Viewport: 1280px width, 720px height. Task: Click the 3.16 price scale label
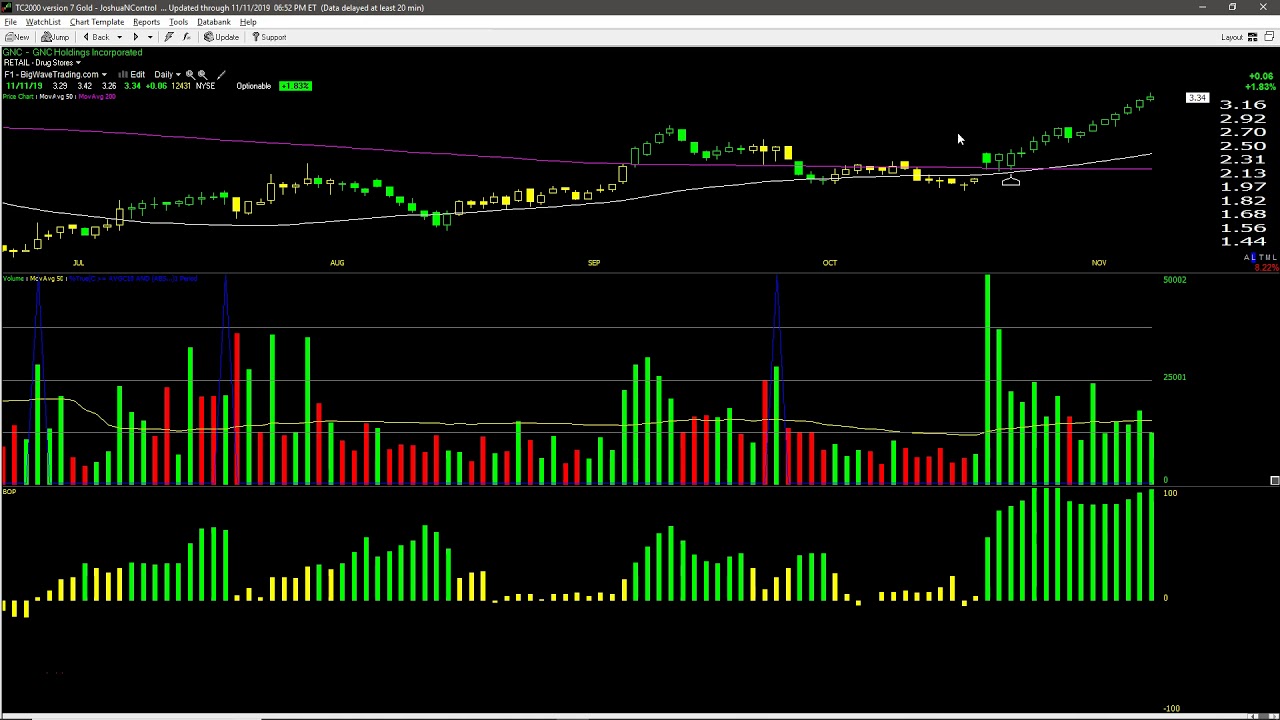1243,105
